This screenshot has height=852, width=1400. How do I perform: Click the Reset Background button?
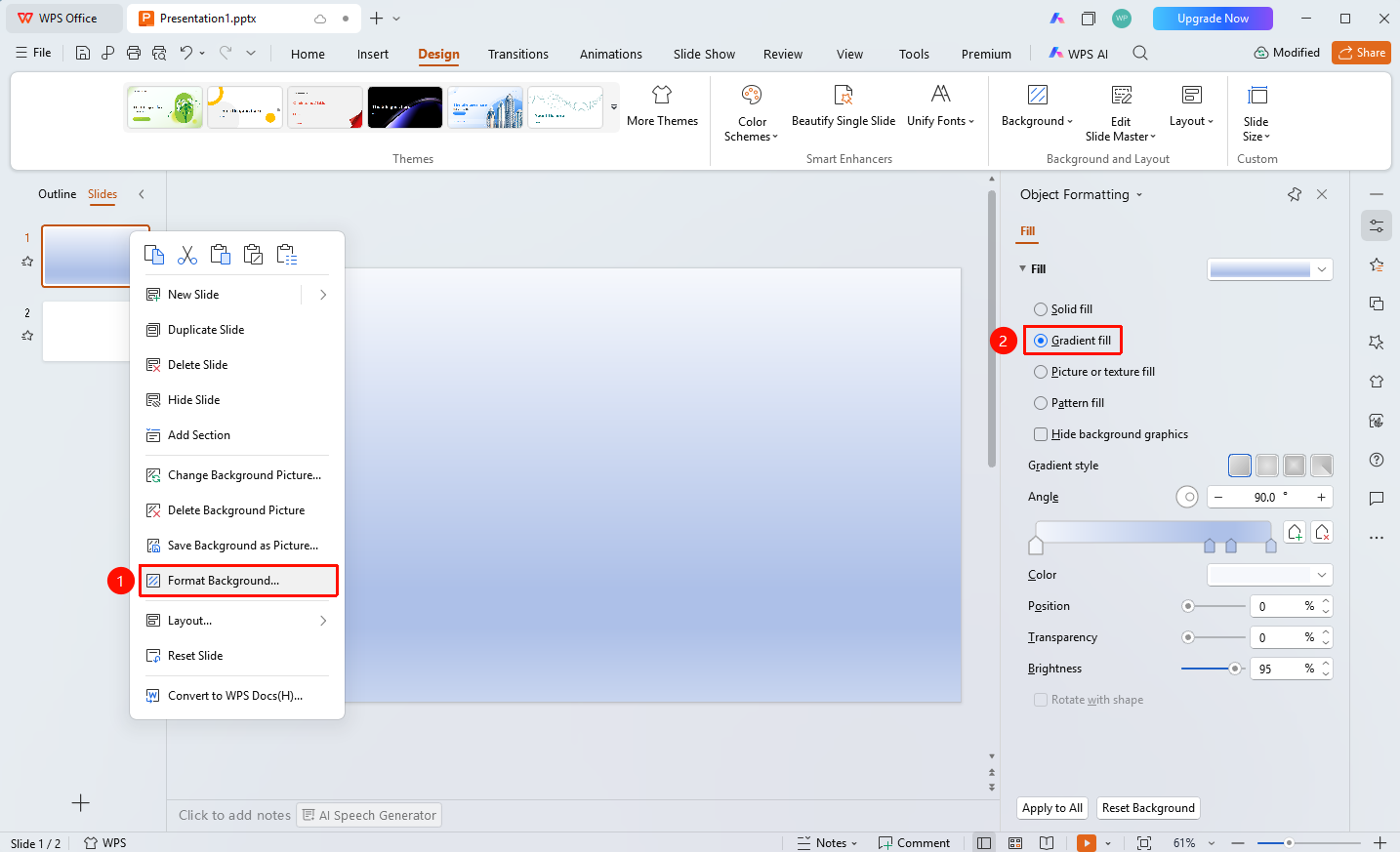(1148, 808)
